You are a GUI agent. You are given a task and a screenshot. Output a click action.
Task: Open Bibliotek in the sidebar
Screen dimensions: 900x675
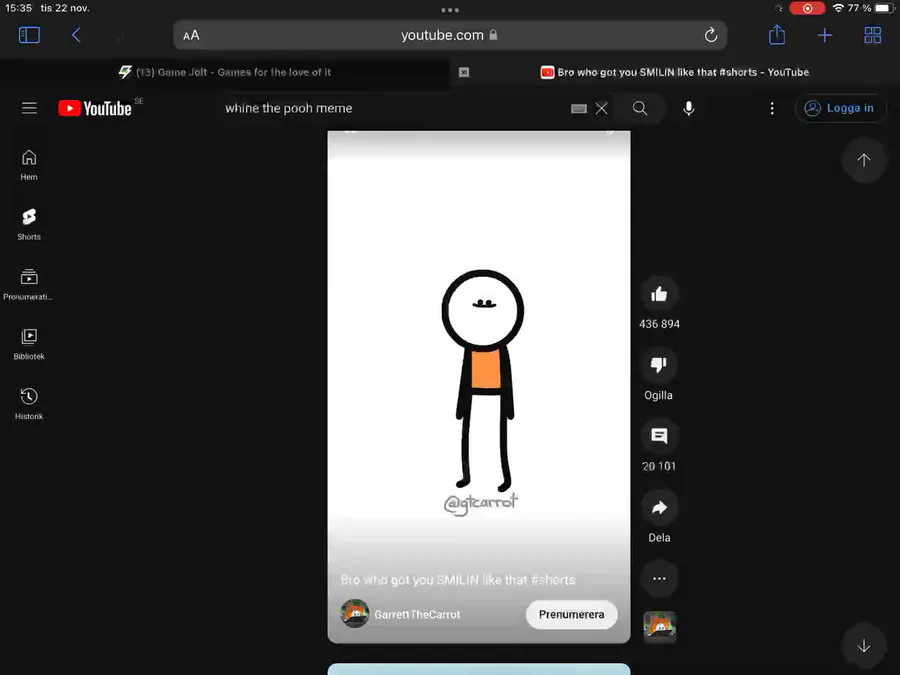pos(29,344)
